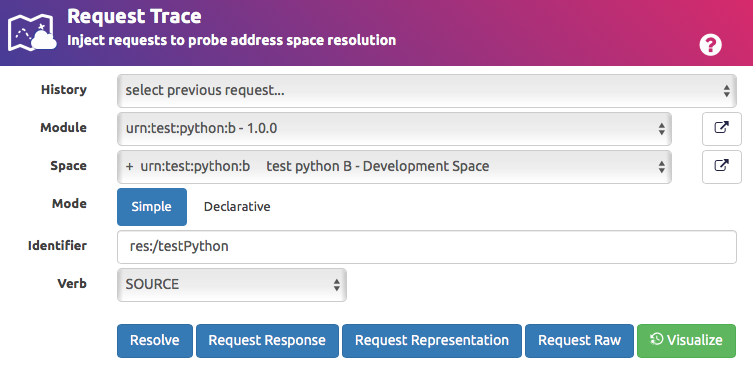Image resolution: width=753 pixels, height=379 pixels.
Task: Open the Space external link icon
Action: click(722, 167)
